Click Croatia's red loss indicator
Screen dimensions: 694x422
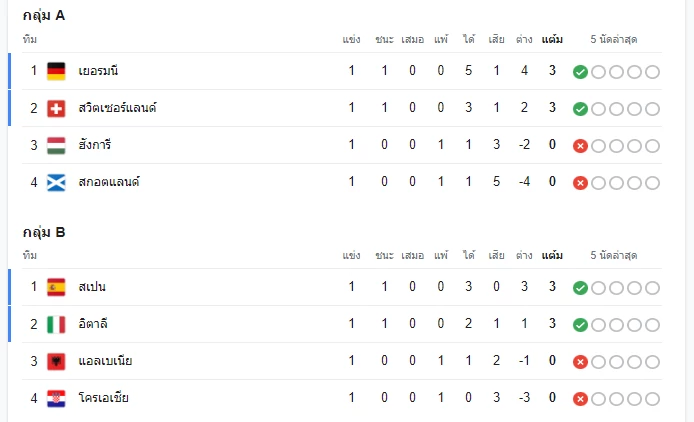[x=580, y=399]
